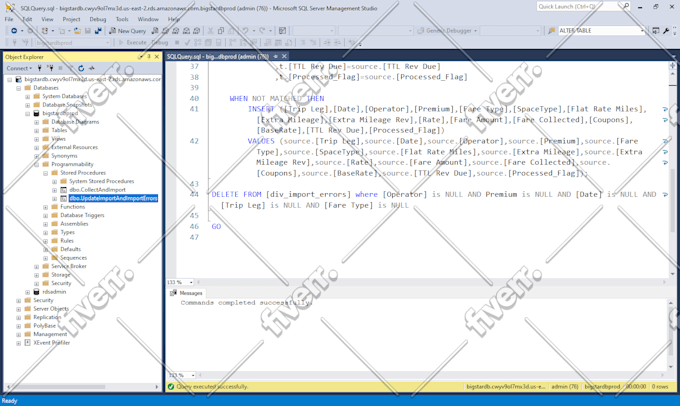Click the Solution Explorer window icon by the wrench
680x406 pixels.
point(656,31)
